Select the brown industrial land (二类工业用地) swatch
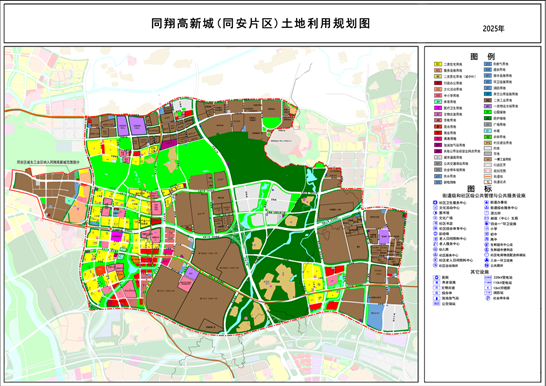Image resolution: width=546 pixels, height=386 pixels. pos(488,100)
